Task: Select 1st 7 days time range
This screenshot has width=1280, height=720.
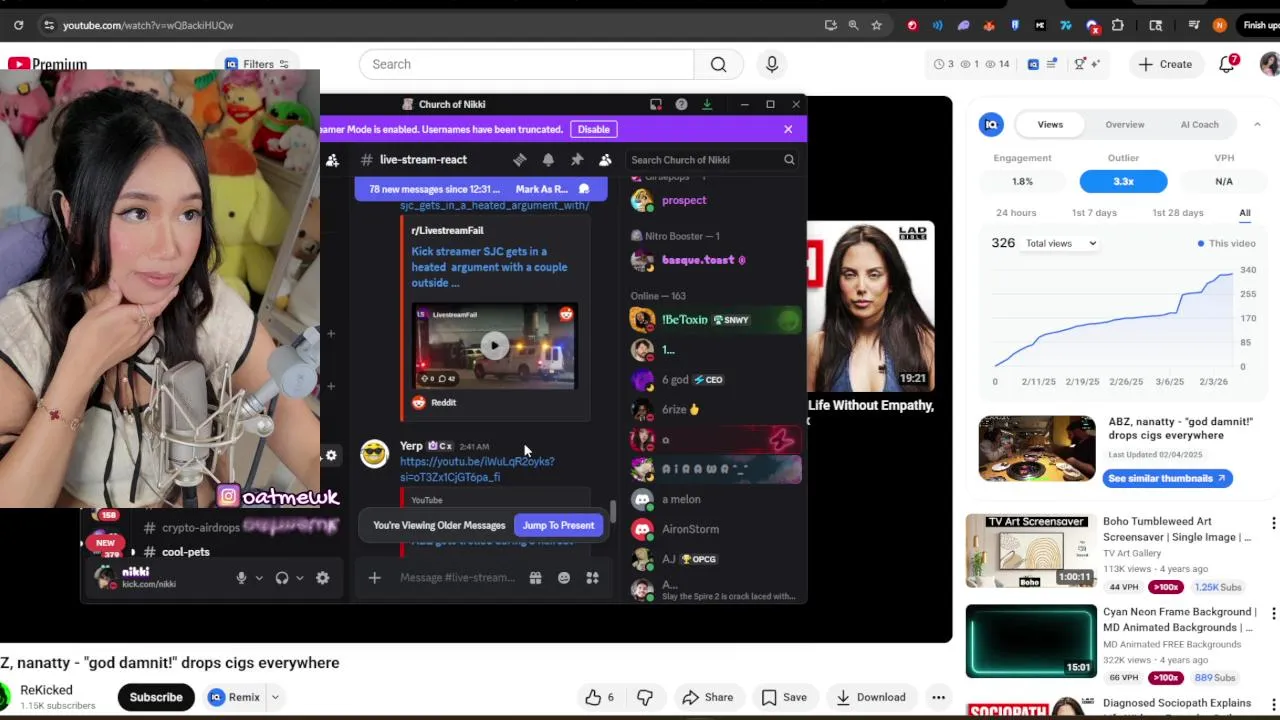Action: [1094, 213]
